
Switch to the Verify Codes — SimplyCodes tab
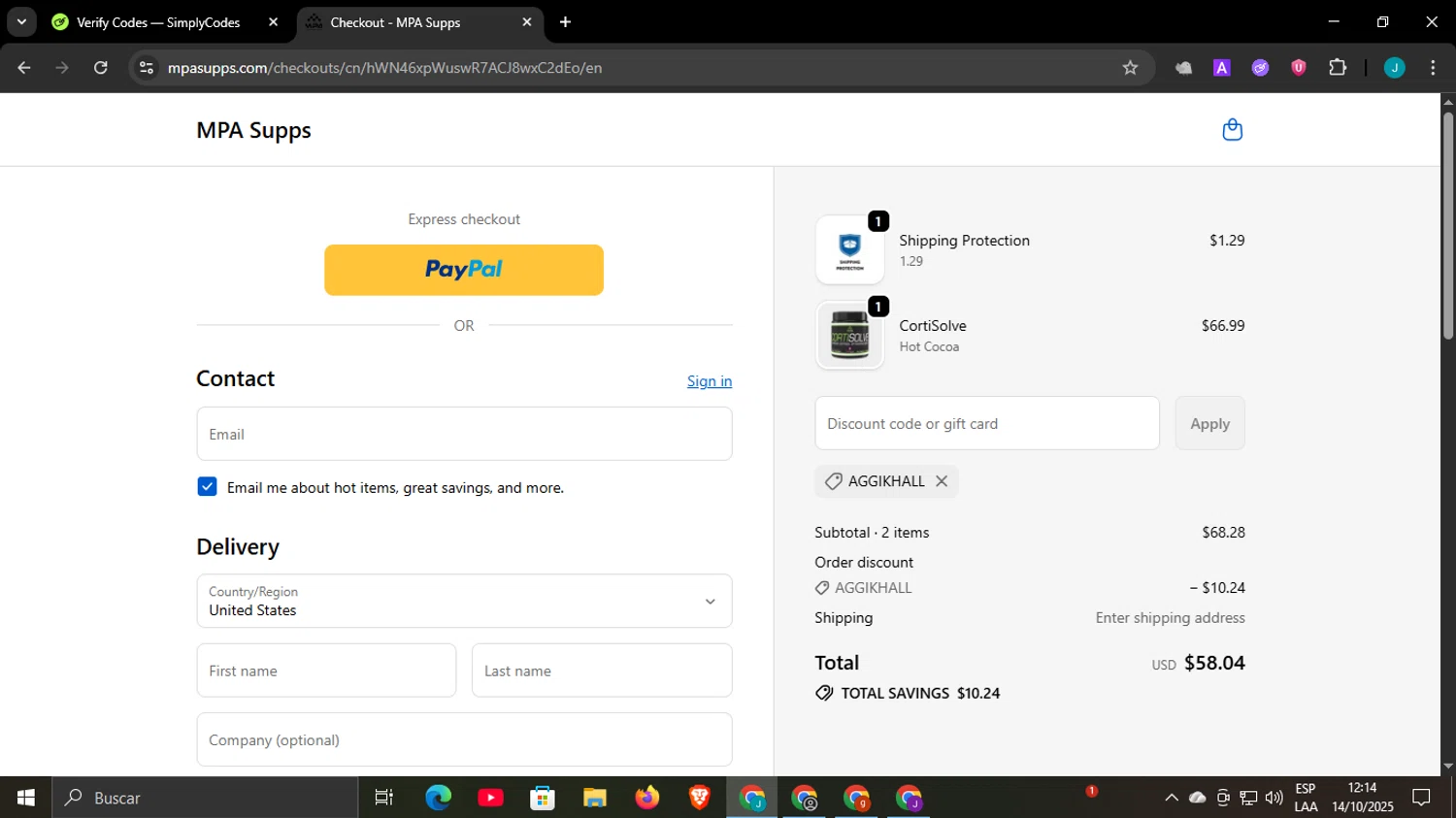coord(158,22)
